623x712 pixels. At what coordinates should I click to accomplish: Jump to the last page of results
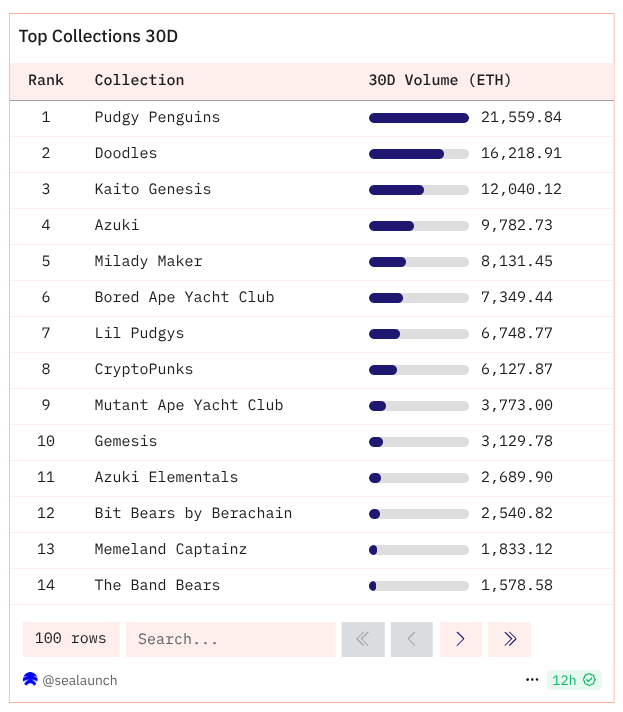tap(509, 639)
